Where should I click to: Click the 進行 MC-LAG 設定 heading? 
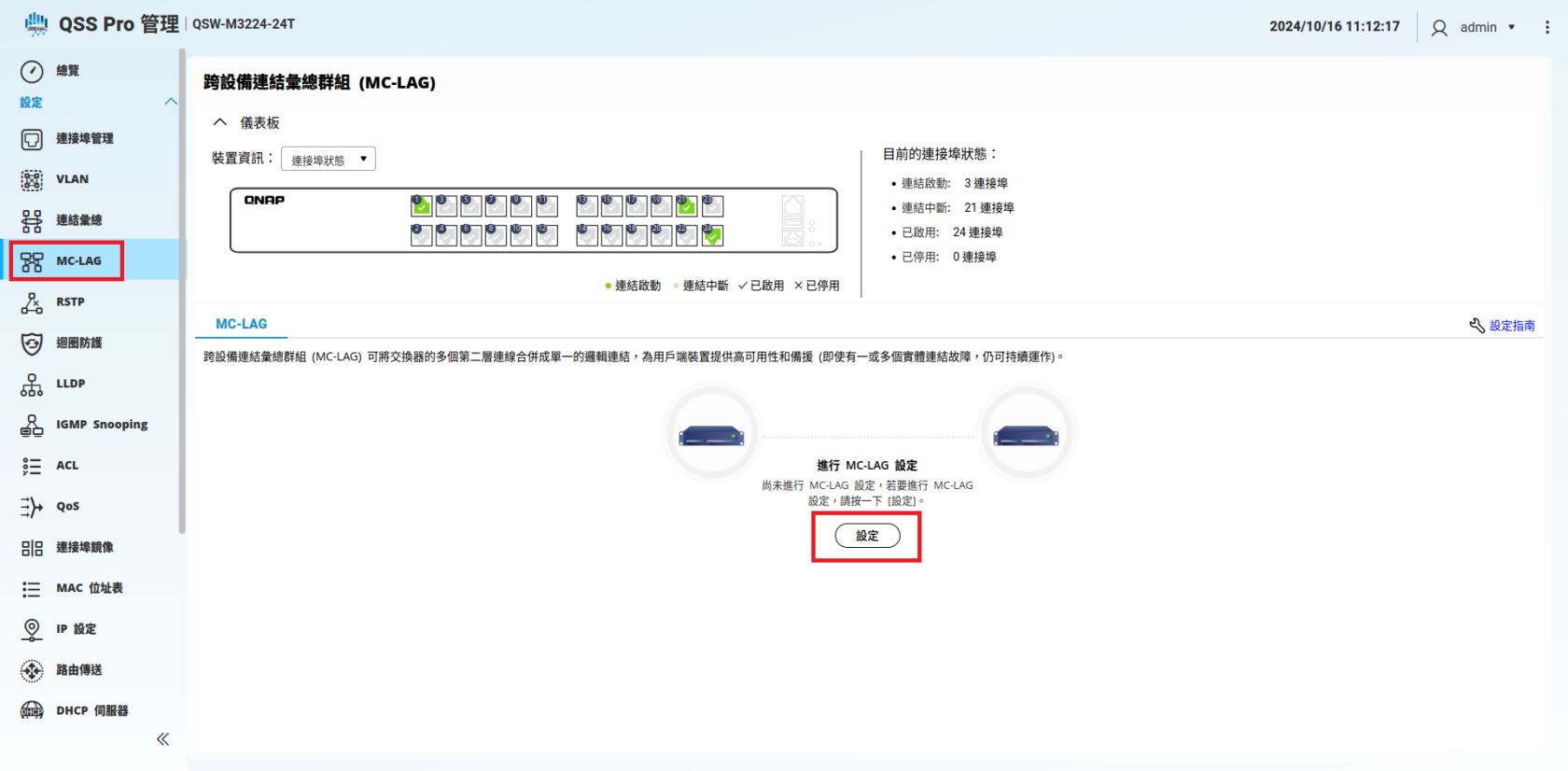click(x=867, y=466)
